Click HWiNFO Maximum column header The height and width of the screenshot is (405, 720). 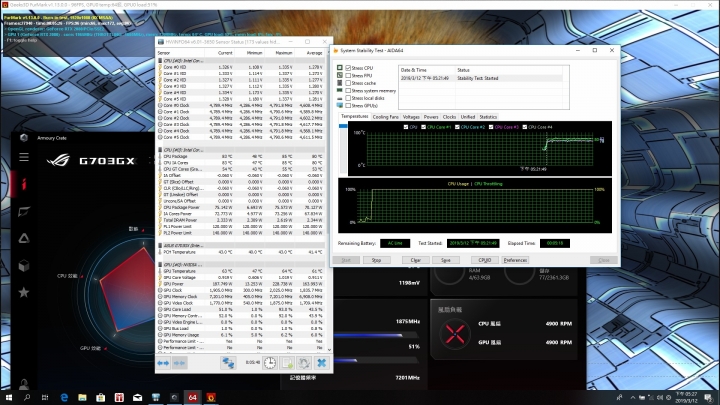[284, 53]
